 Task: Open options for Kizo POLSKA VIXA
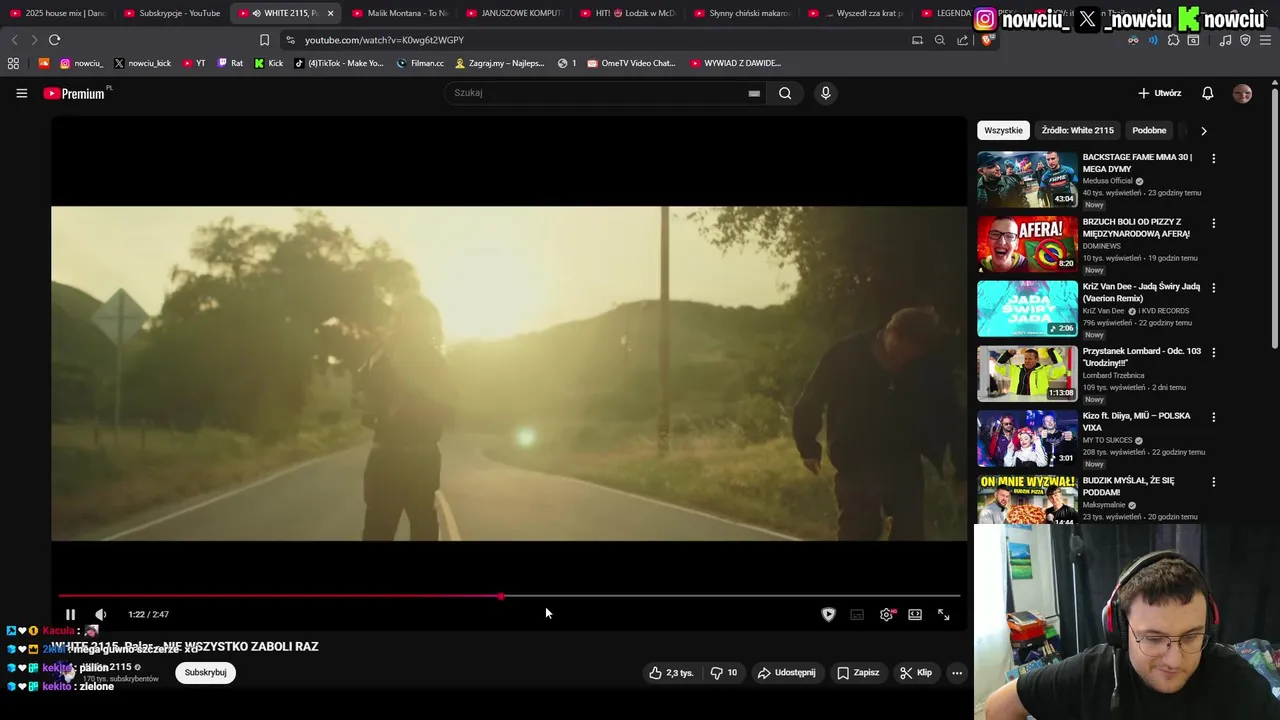click(x=1214, y=417)
